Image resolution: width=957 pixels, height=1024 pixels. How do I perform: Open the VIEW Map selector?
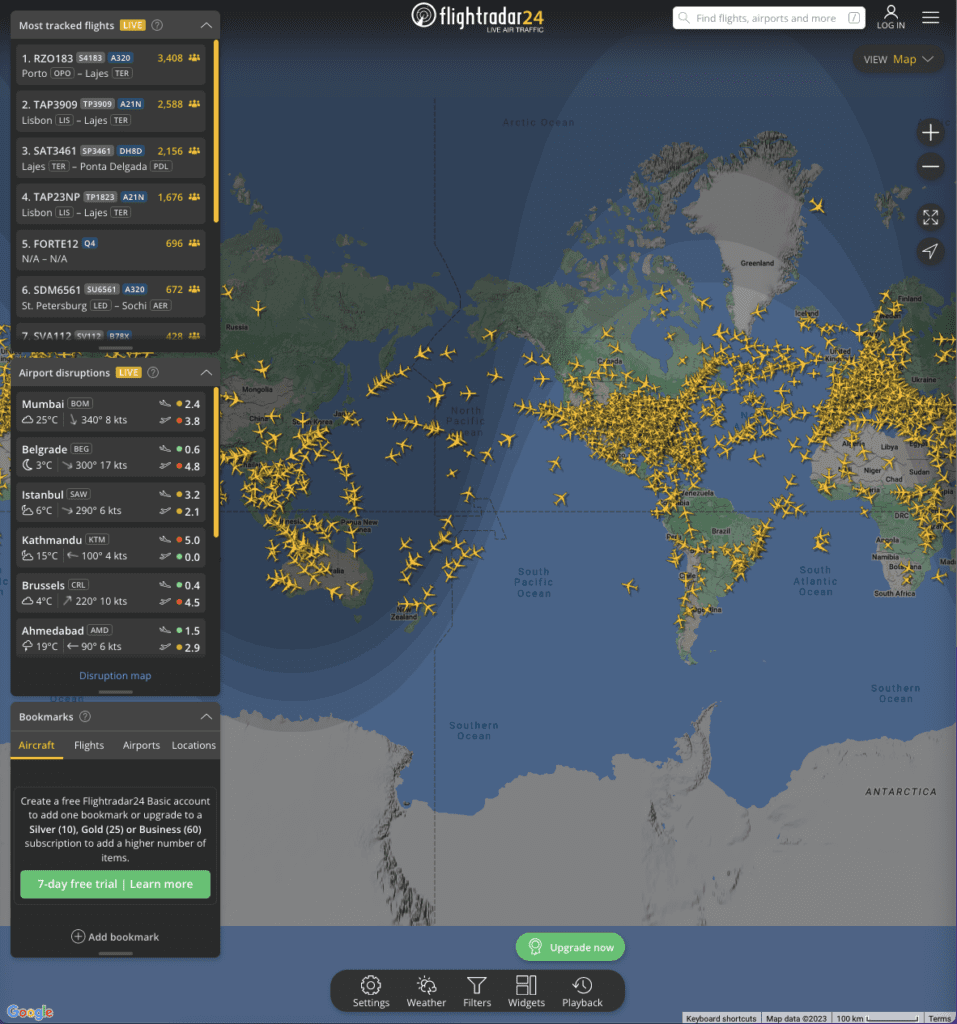898,59
